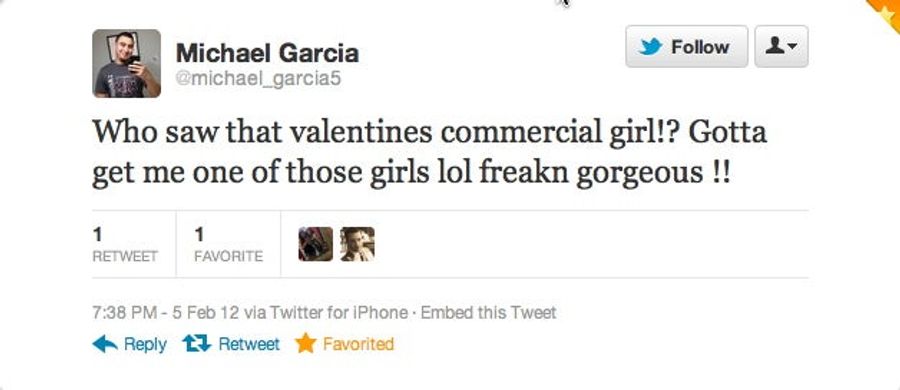900x390 pixels.
Task: Open the Michael Garcia name link
Action: point(267,53)
